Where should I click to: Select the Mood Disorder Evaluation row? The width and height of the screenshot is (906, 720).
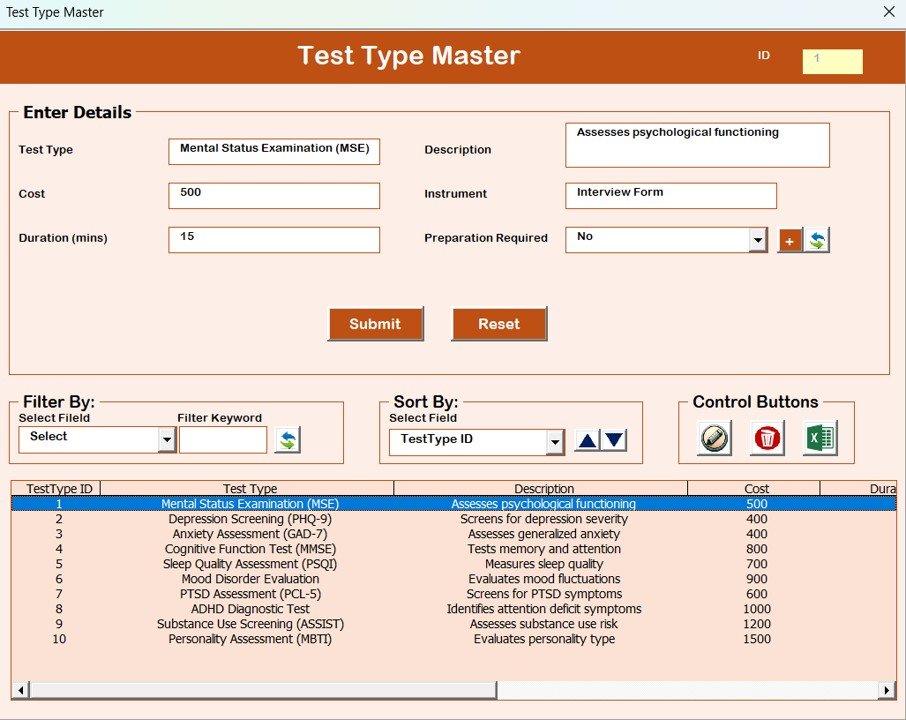454,579
